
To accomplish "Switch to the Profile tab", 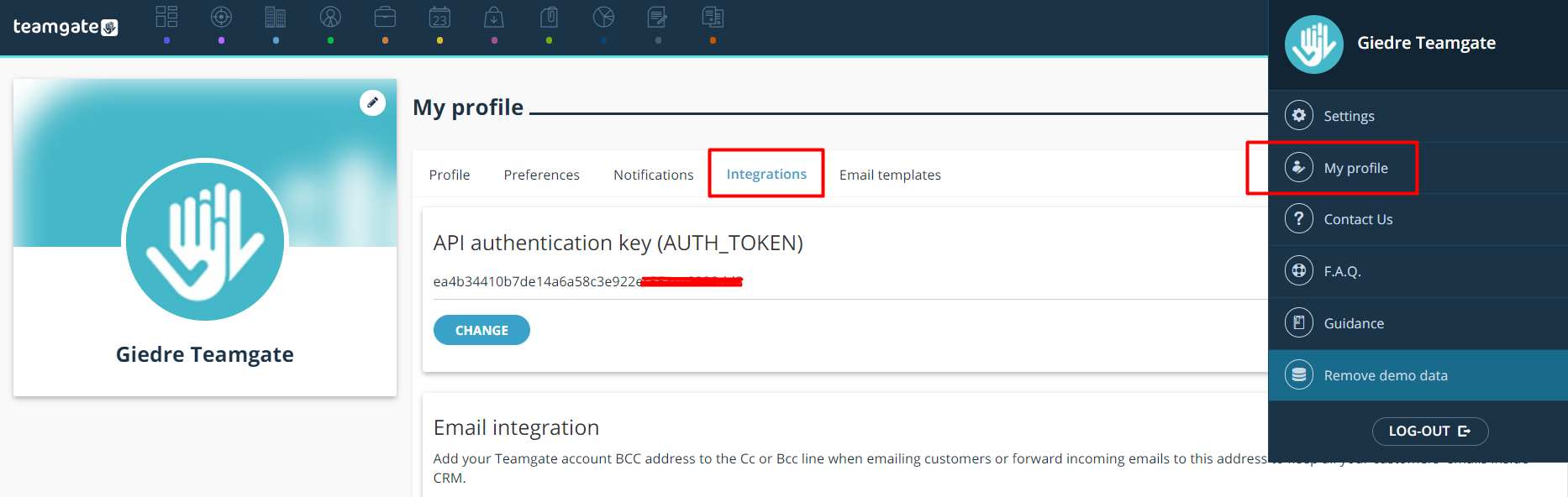I will [450, 175].
